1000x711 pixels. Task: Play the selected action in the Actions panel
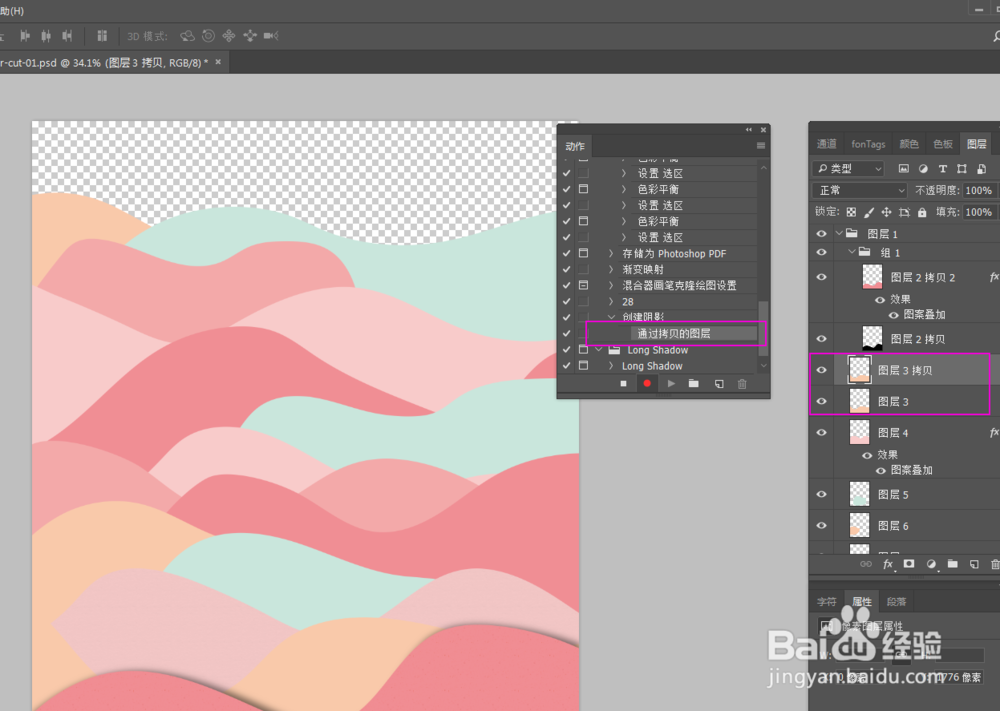[x=671, y=383]
